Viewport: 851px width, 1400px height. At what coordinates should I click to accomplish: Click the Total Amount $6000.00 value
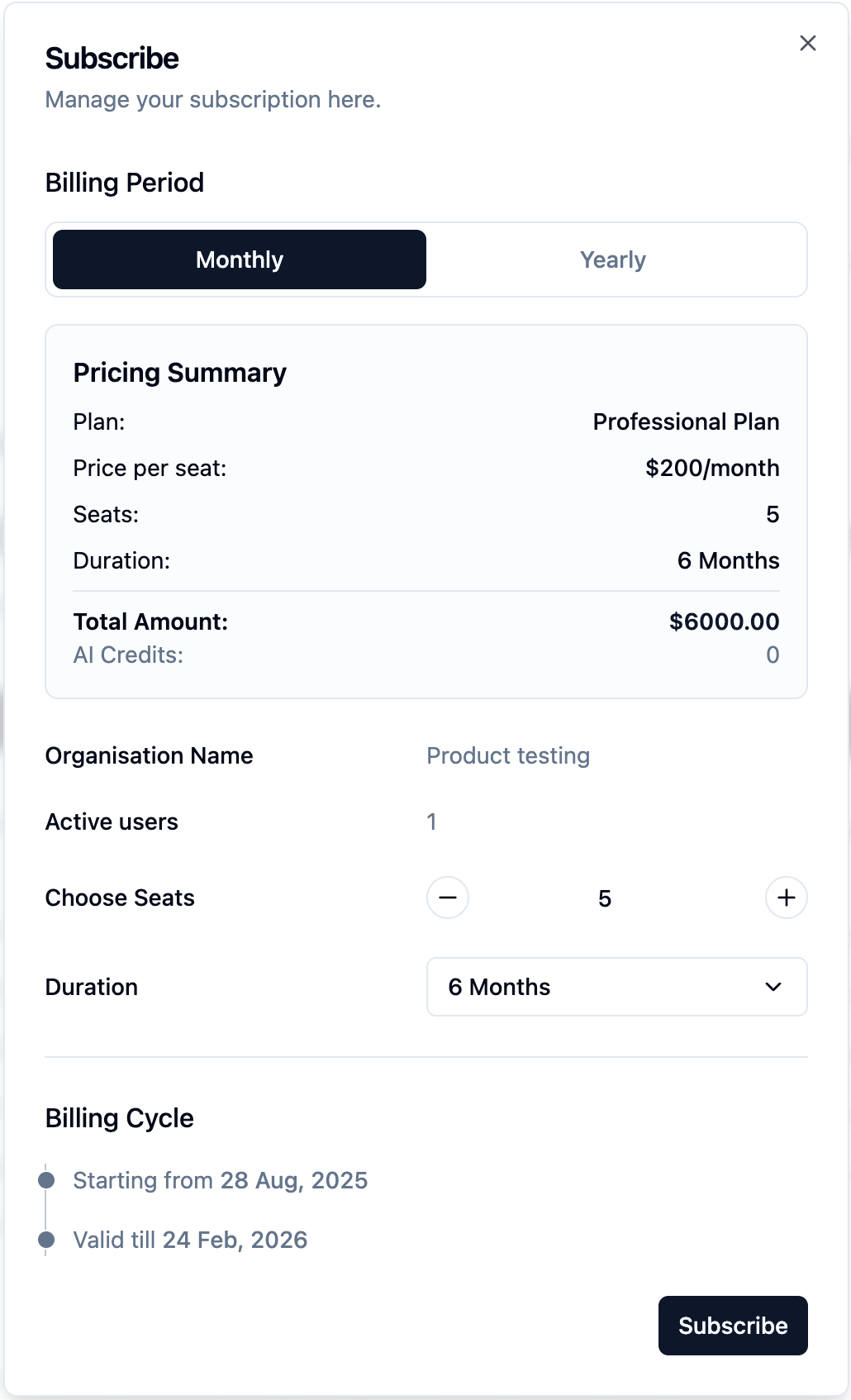tap(724, 621)
